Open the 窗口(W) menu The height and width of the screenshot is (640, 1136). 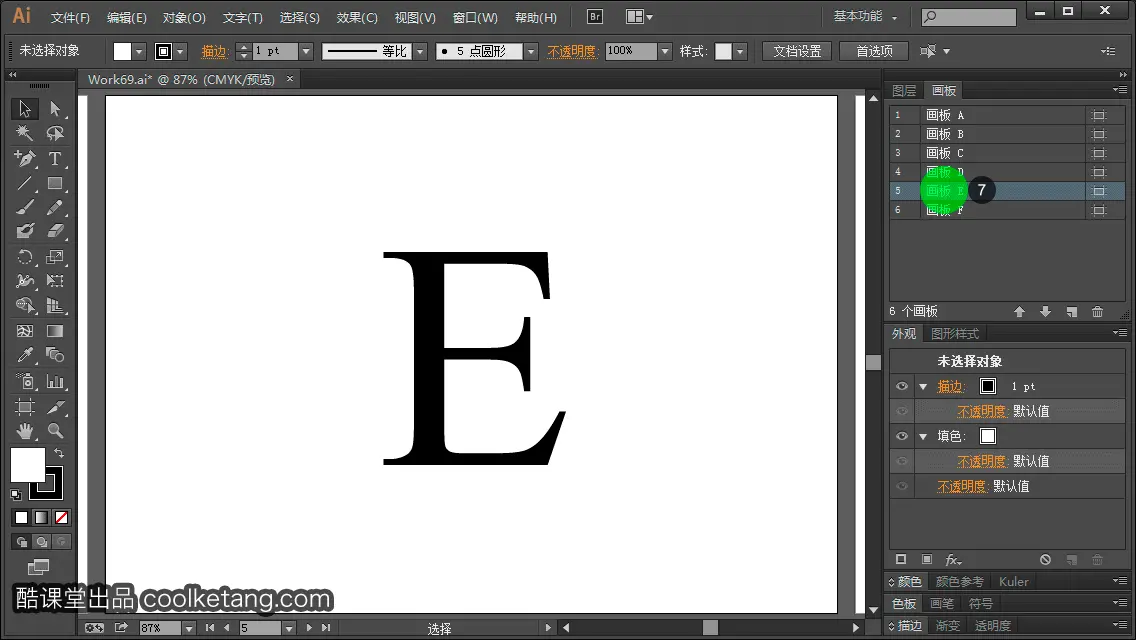click(x=475, y=17)
